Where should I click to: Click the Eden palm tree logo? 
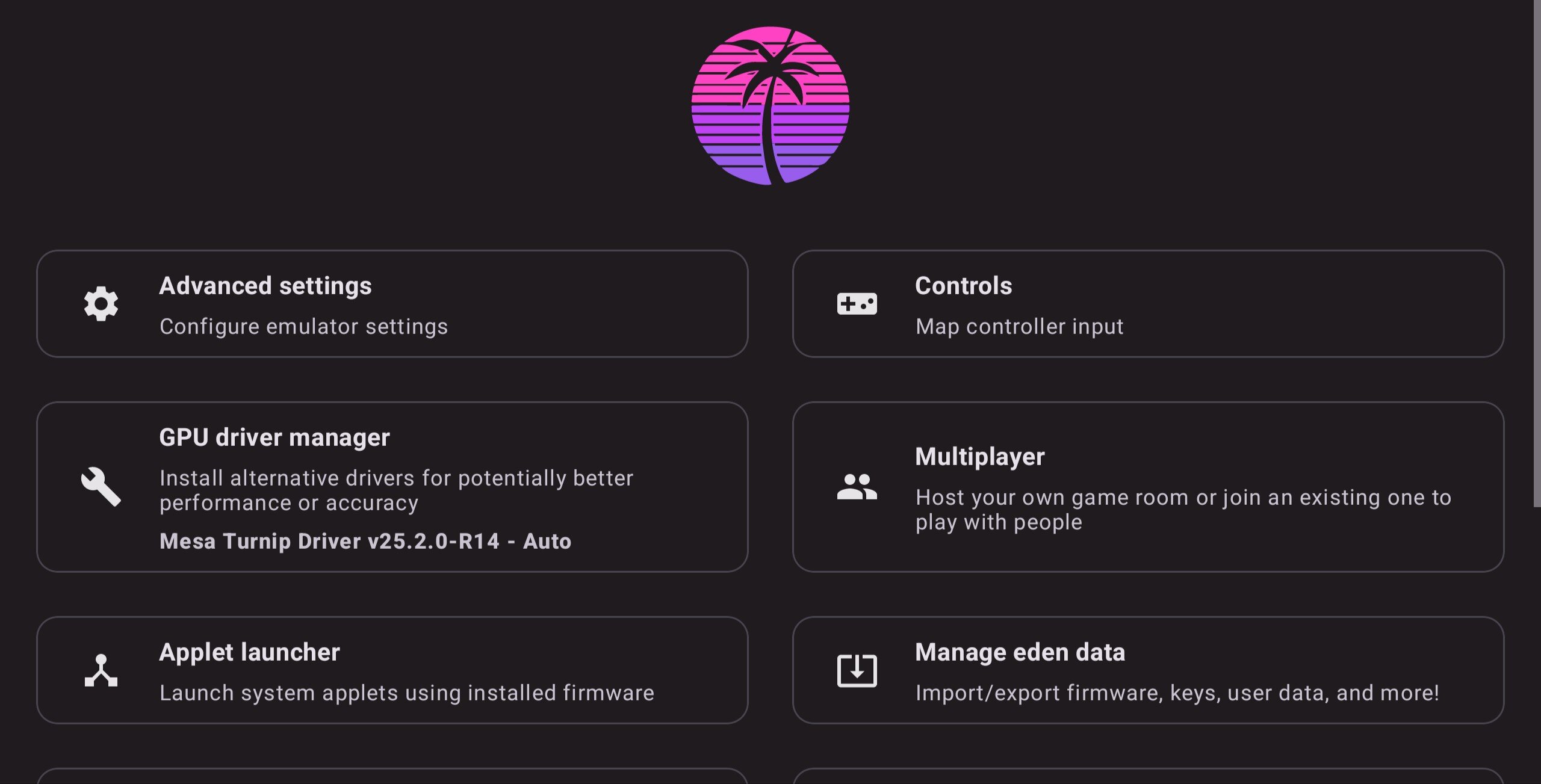pyautogui.click(x=770, y=106)
